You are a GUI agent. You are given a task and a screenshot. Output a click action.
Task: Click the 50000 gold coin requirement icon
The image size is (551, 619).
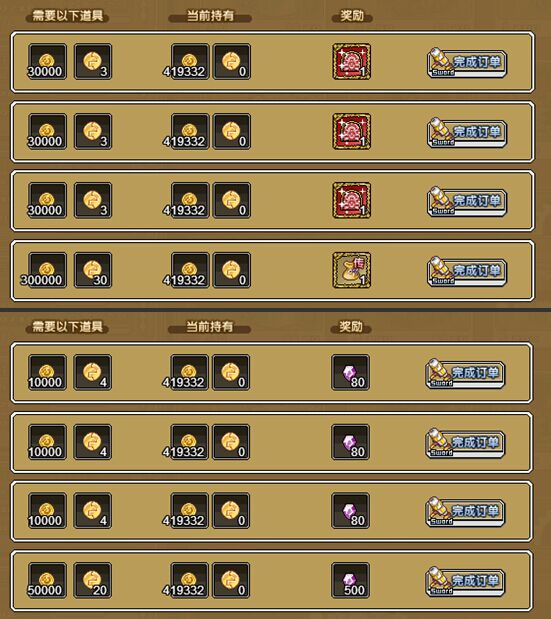point(47,580)
